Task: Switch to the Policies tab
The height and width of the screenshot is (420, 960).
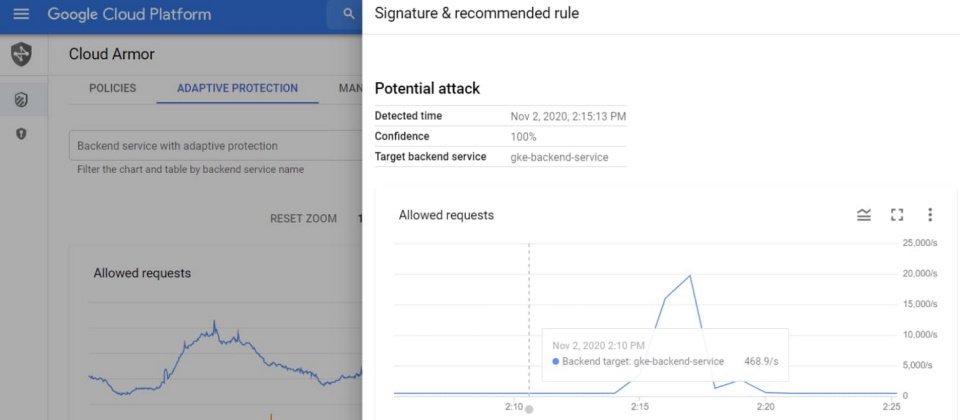Action: click(x=113, y=88)
